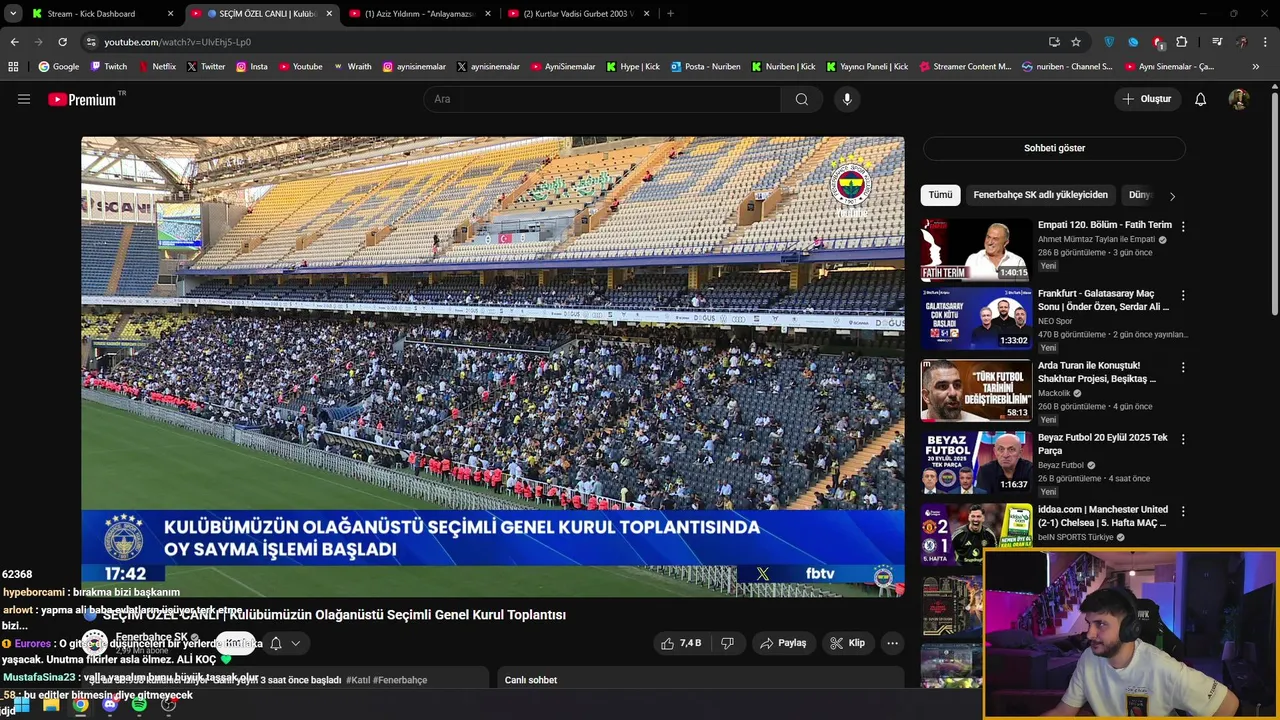Open the YouTube hamburger guide menu

24,99
